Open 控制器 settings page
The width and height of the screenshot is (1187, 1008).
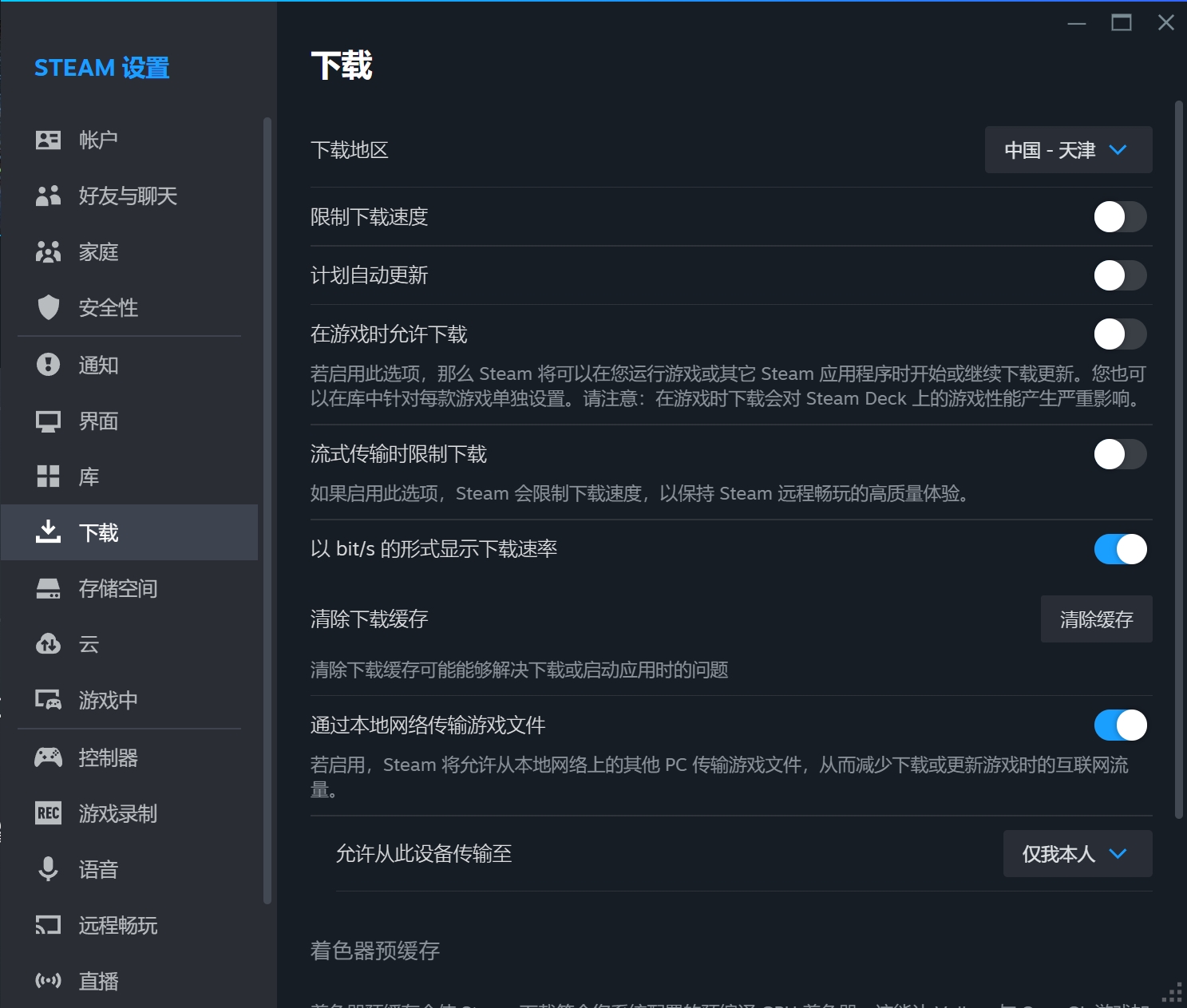pyautogui.click(x=129, y=757)
